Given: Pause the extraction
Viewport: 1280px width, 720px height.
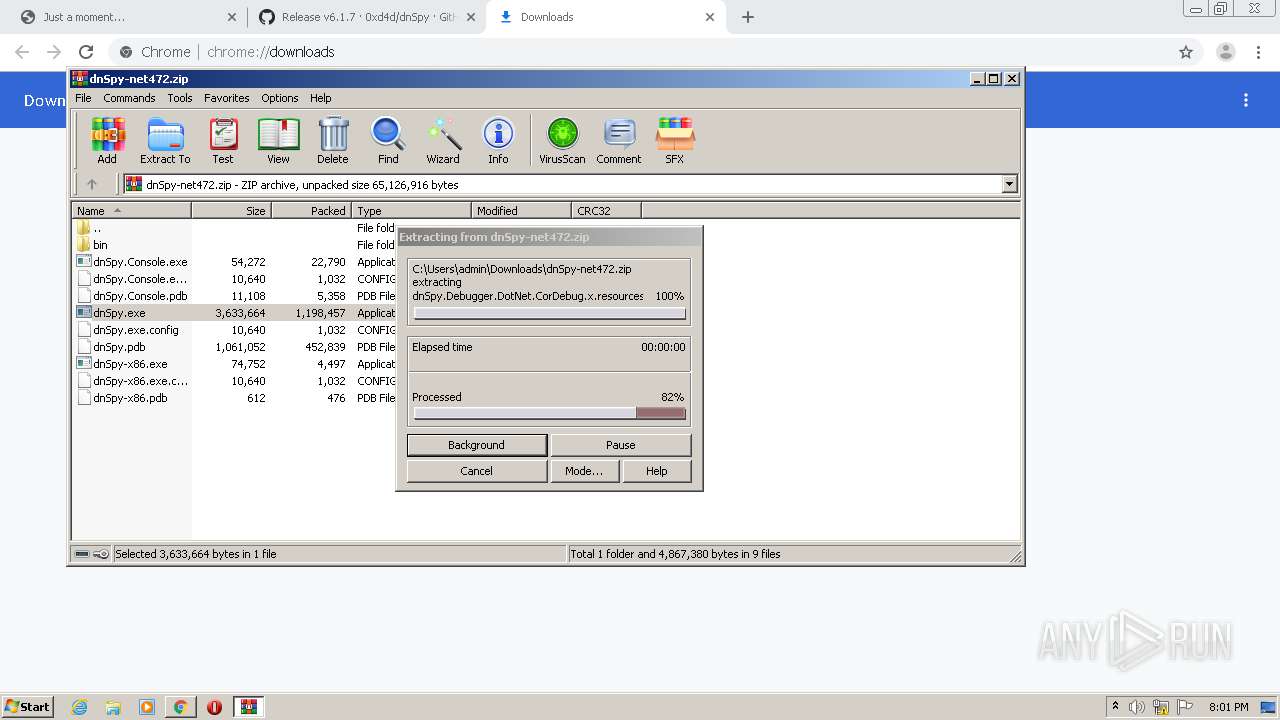Looking at the screenshot, I should (621, 445).
